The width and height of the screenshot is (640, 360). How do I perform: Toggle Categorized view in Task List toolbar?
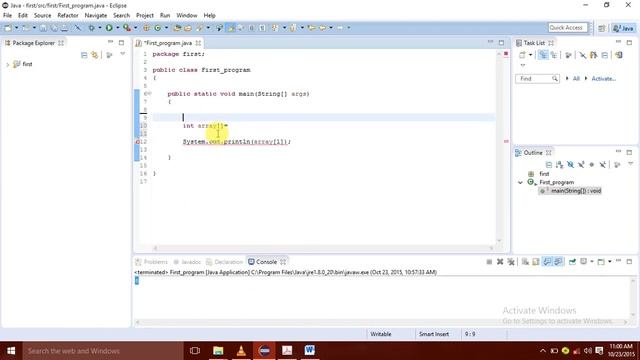tap(543, 55)
